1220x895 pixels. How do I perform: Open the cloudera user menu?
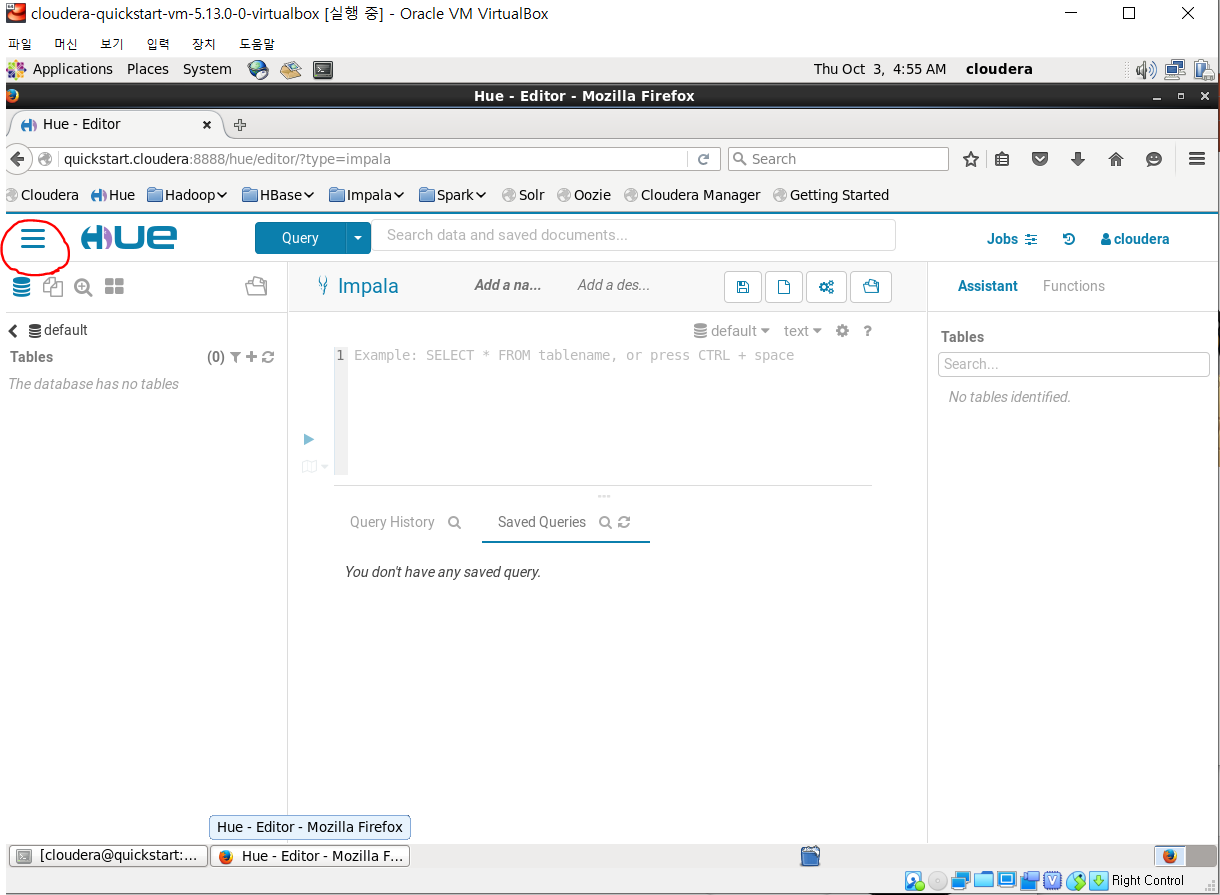(1135, 239)
